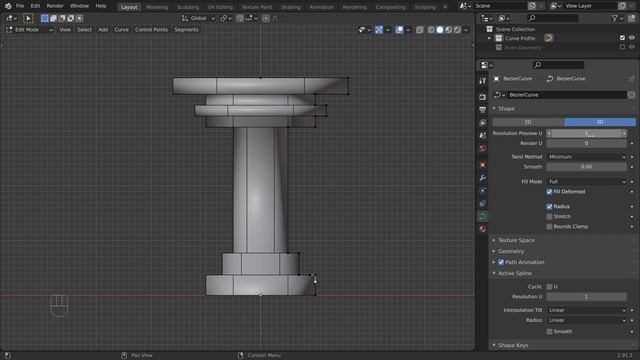Open the Fill Mode Full dropdown
The image size is (640, 360).
coord(587,182)
